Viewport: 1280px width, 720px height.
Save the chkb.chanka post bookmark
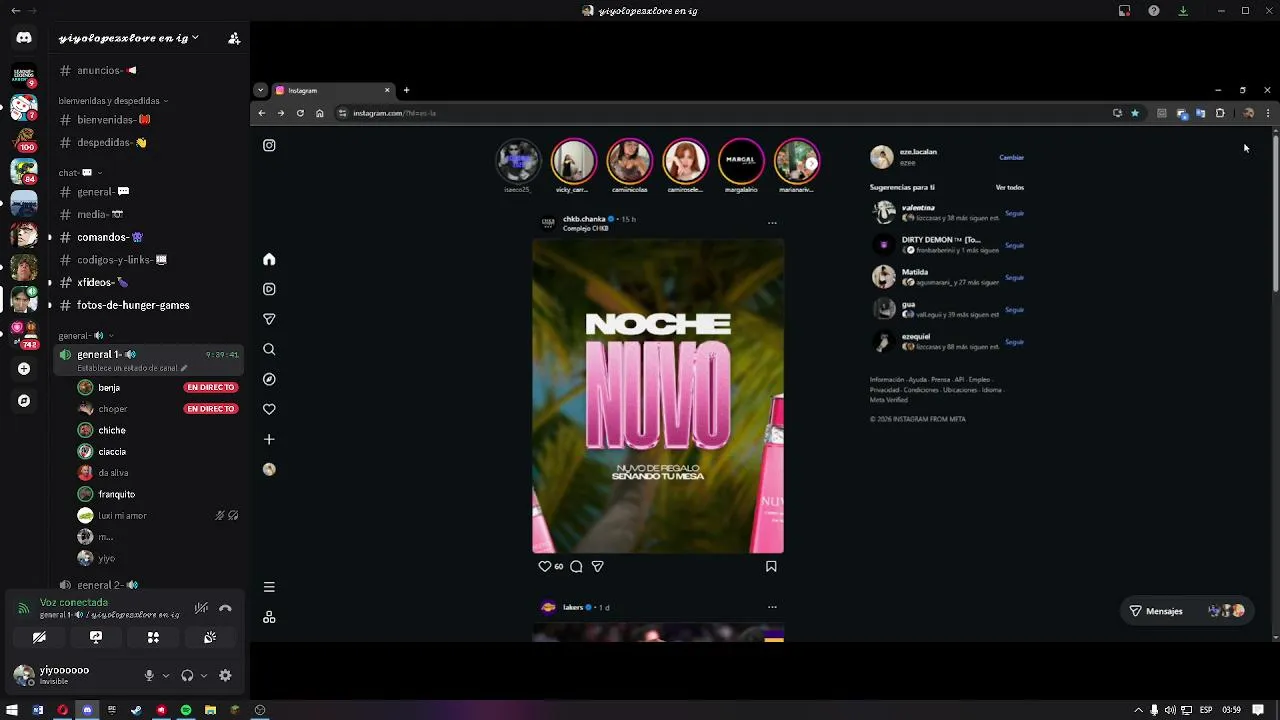(771, 566)
